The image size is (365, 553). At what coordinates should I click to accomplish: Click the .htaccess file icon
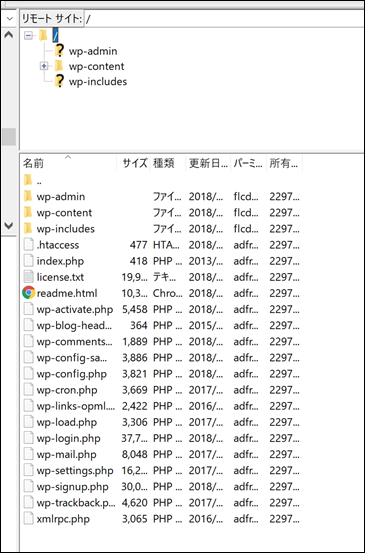pos(29,245)
